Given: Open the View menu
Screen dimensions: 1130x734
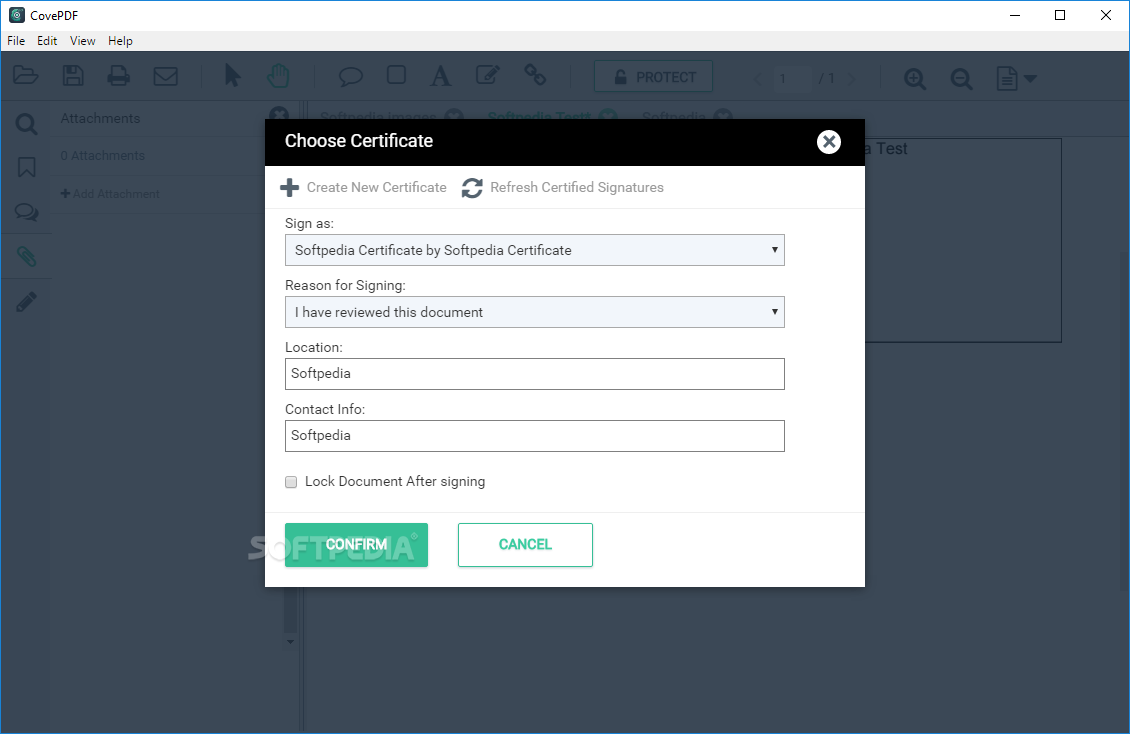Looking at the screenshot, I should coord(82,41).
